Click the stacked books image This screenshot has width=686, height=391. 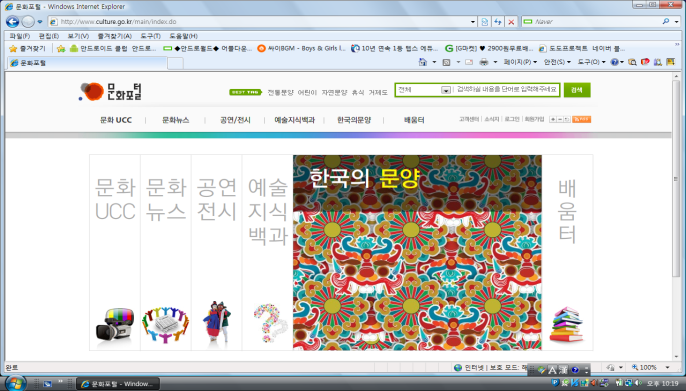[567, 325]
